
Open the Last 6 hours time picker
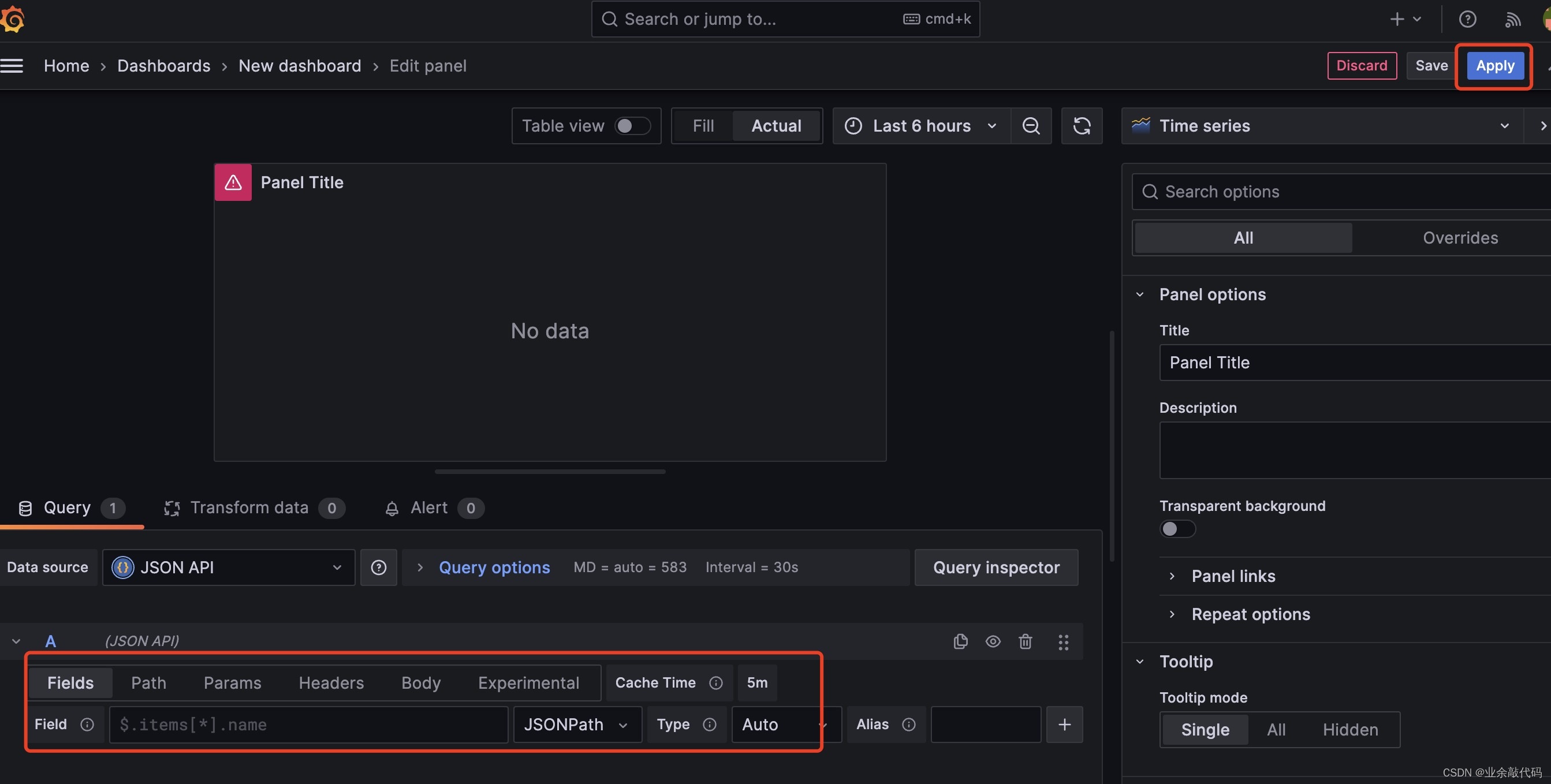(x=920, y=126)
